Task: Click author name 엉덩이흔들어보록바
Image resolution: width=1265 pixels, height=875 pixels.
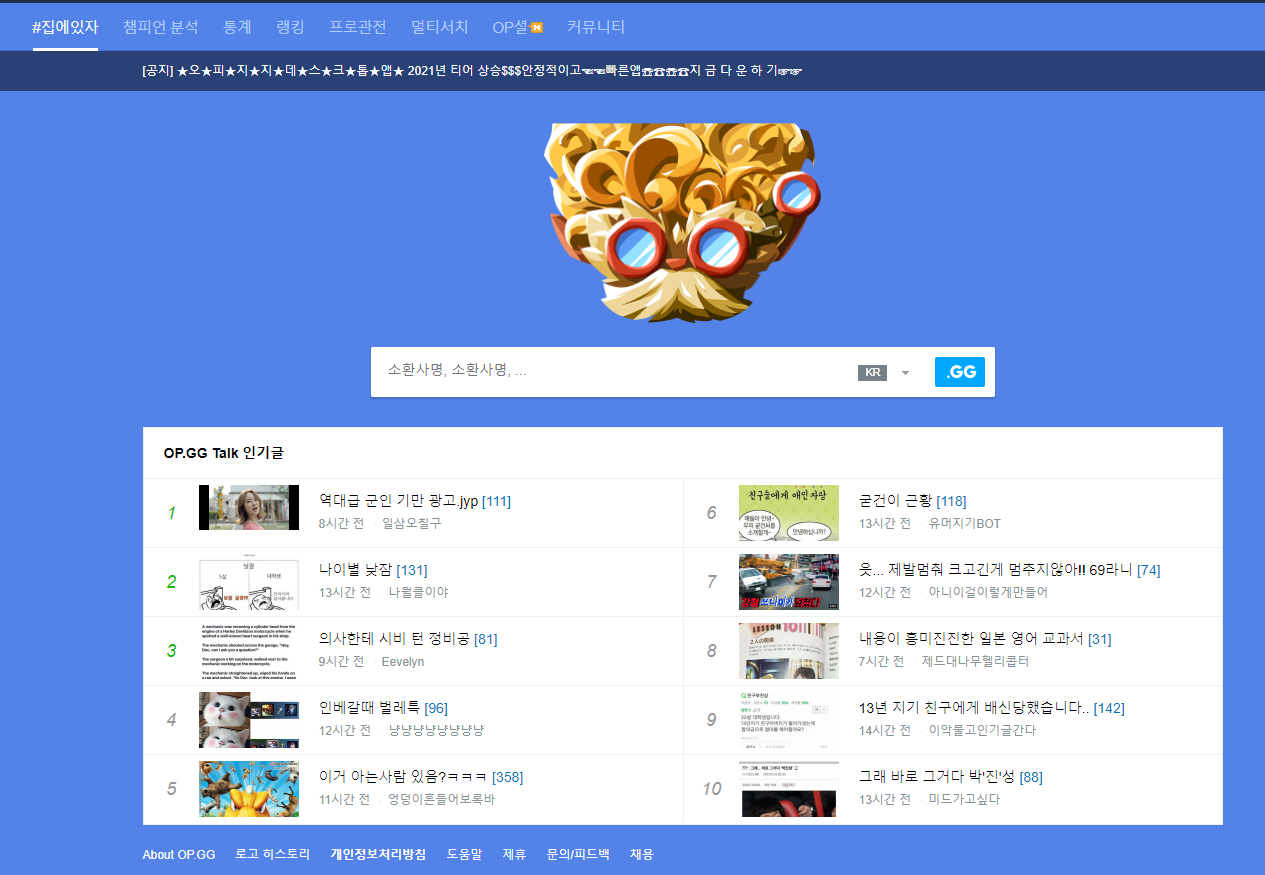Action: tap(441, 799)
